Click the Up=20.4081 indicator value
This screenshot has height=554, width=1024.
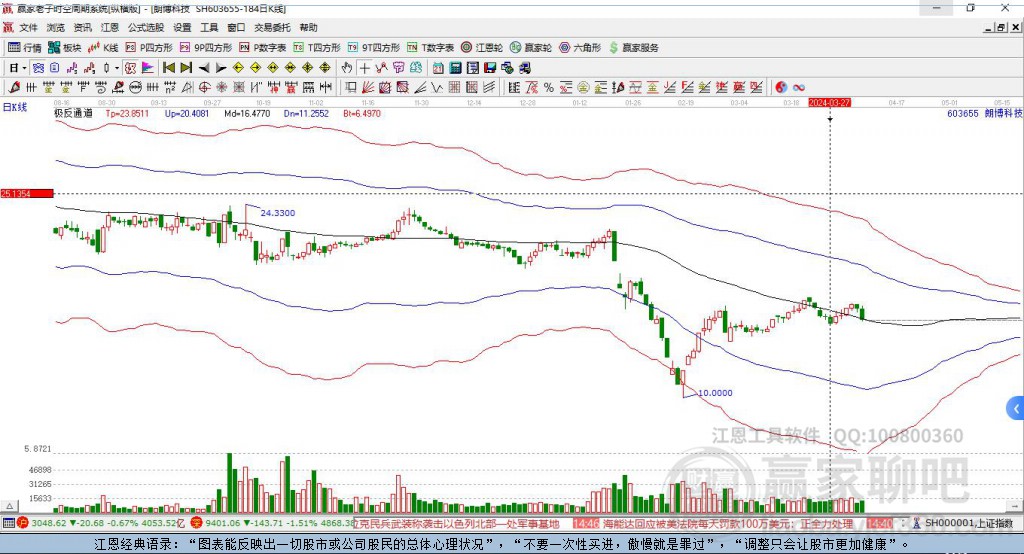pos(187,113)
